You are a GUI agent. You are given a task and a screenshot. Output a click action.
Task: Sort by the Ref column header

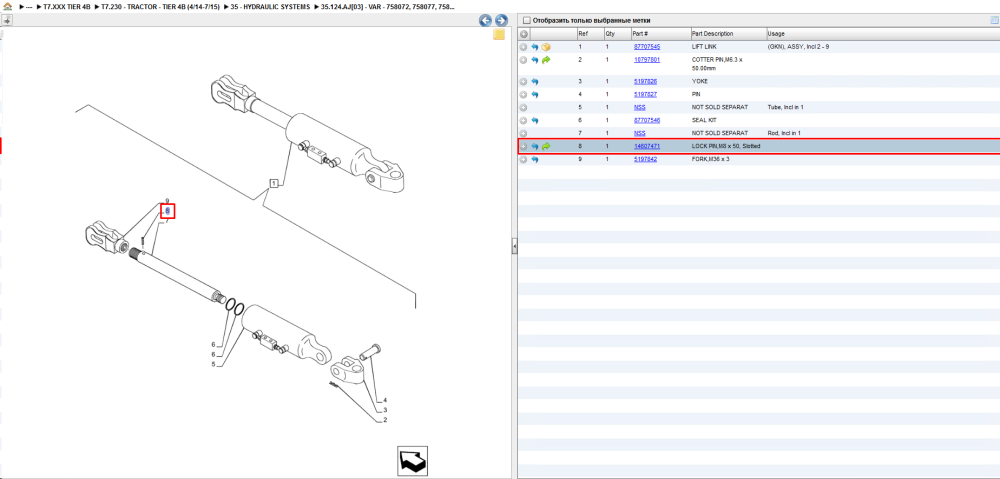click(589, 34)
